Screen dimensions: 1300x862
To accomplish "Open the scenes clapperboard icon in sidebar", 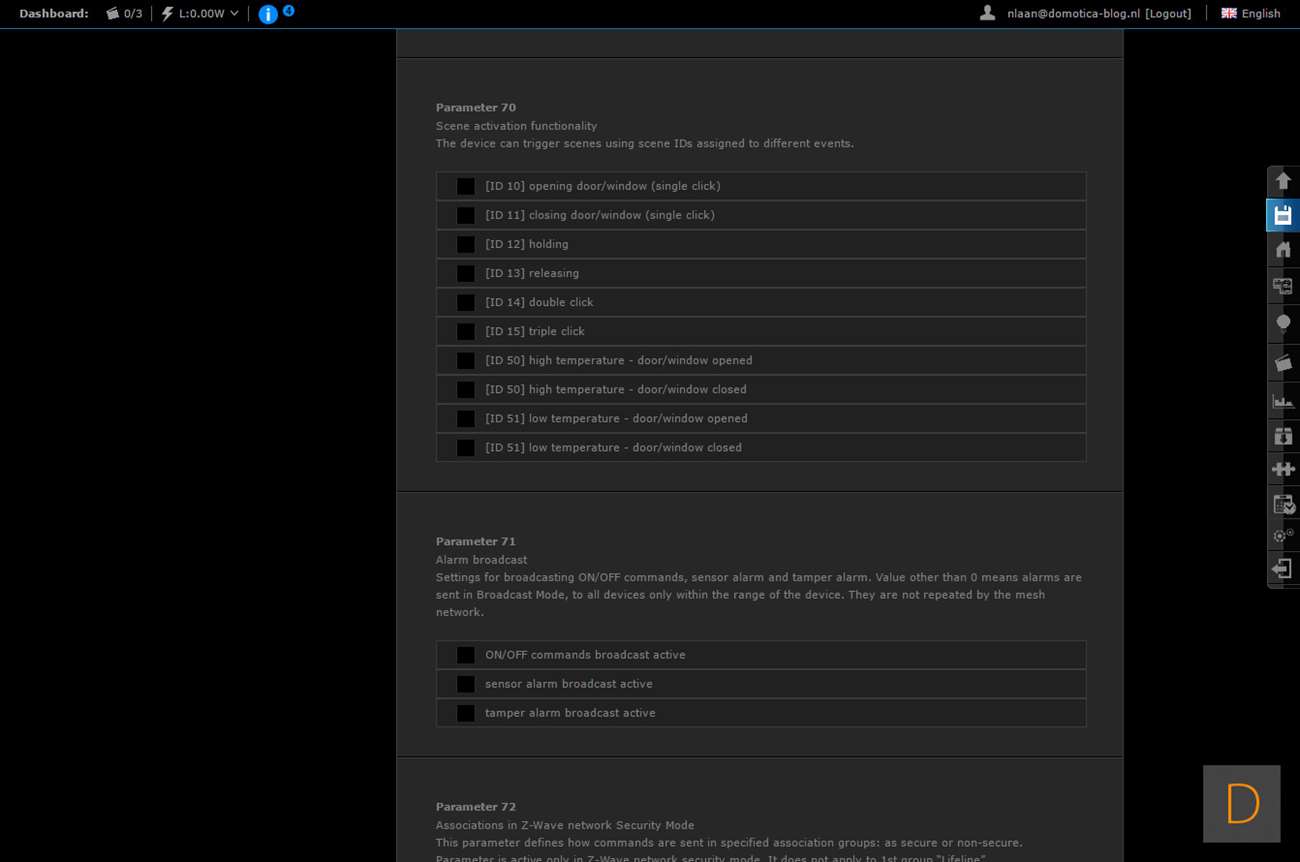I will coord(1283,362).
